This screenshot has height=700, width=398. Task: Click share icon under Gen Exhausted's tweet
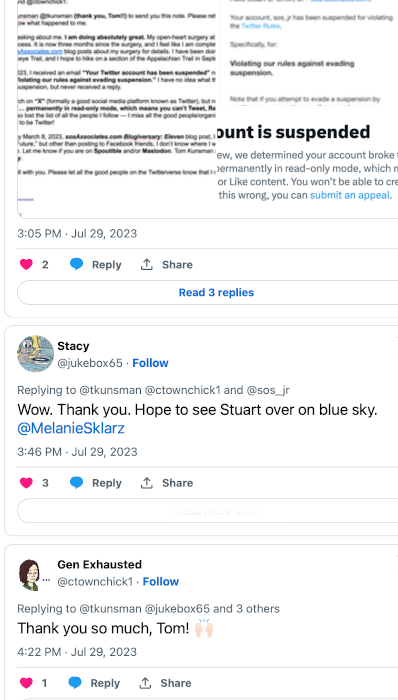145,683
